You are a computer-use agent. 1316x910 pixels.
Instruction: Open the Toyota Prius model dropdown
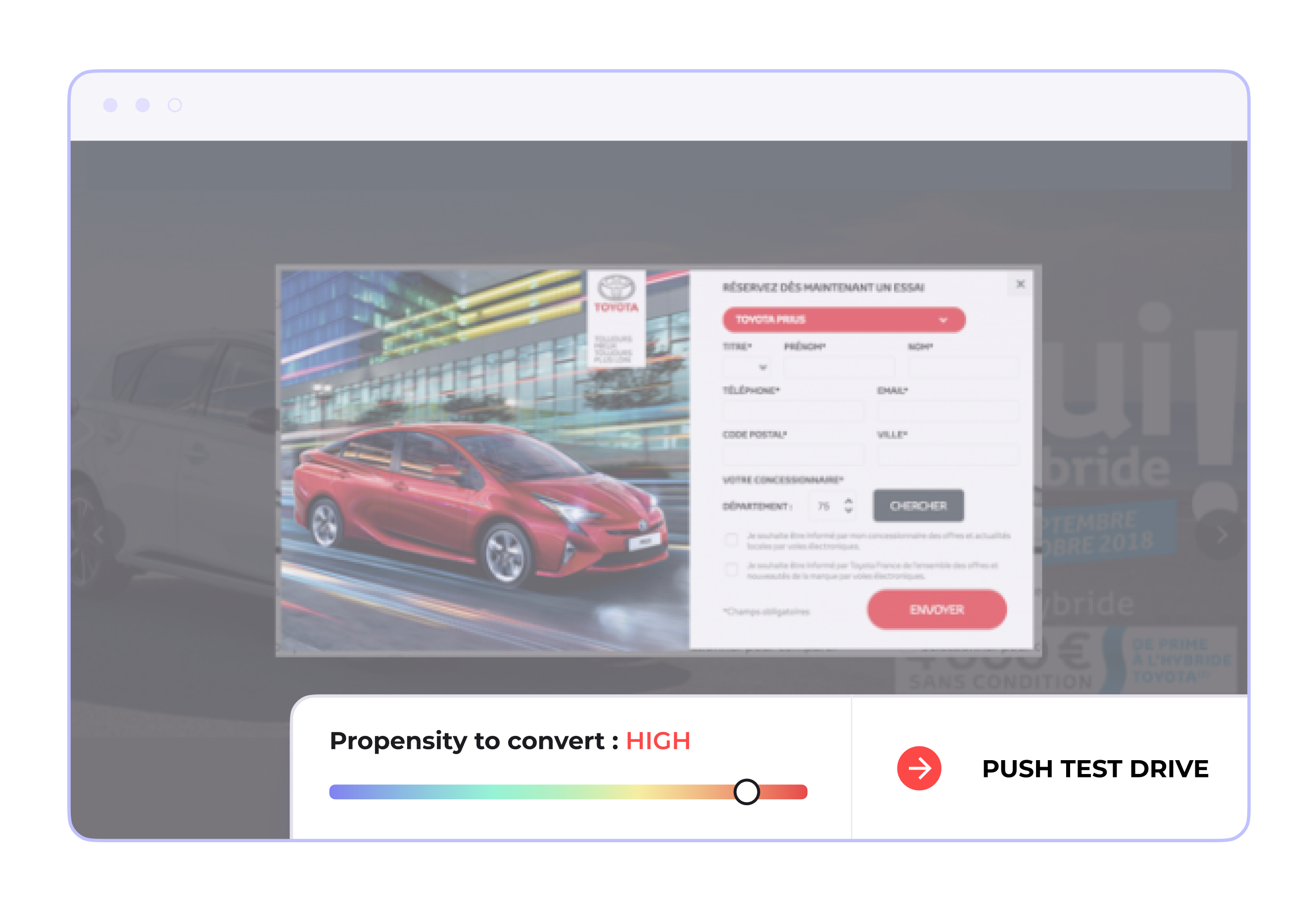tap(844, 319)
